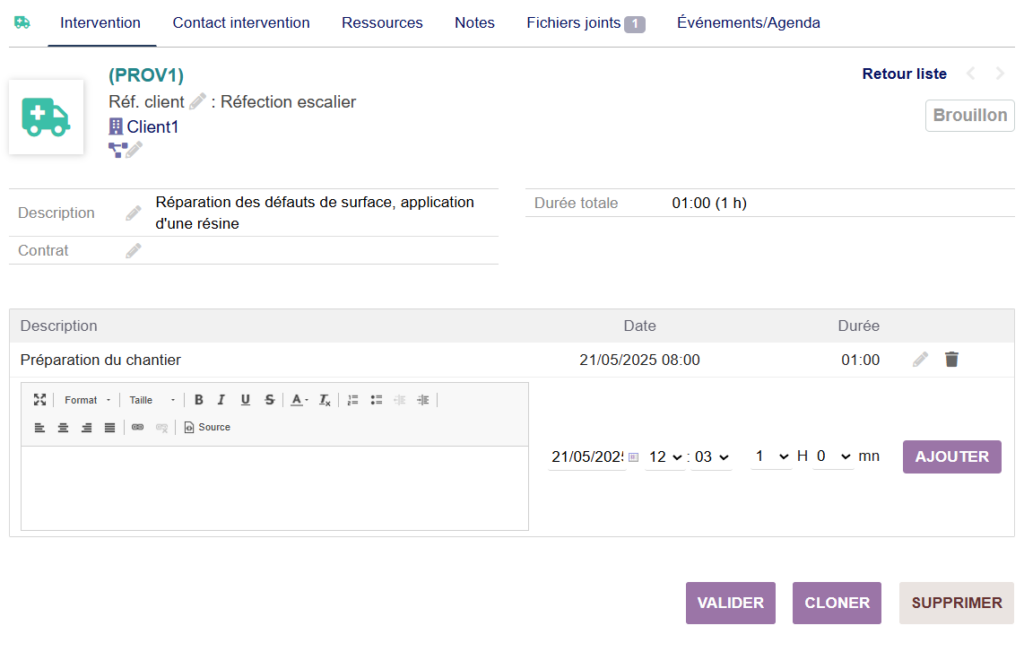Image resolution: width=1024 pixels, height=669 pixels.
Task: Apply italic formatting in the editor
Action: [x=222, y=400]
